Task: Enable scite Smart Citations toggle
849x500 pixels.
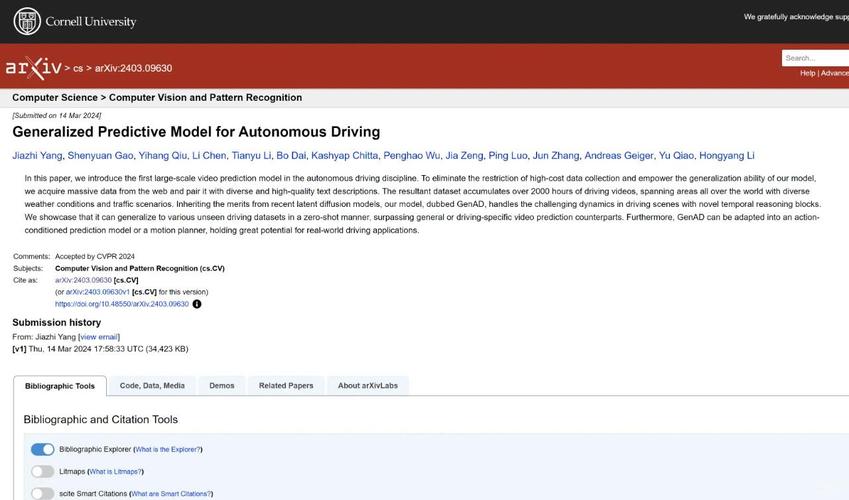Action: (42, 493)
